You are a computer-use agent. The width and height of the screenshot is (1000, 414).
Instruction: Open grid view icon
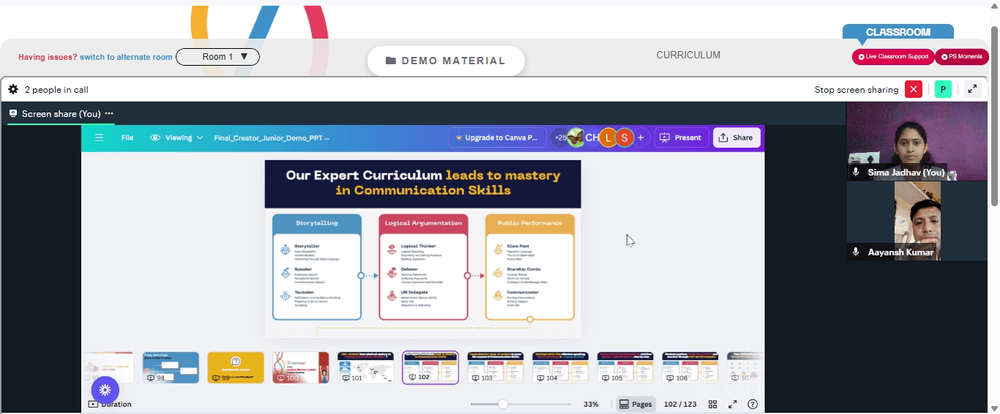[x=713, y=404]
